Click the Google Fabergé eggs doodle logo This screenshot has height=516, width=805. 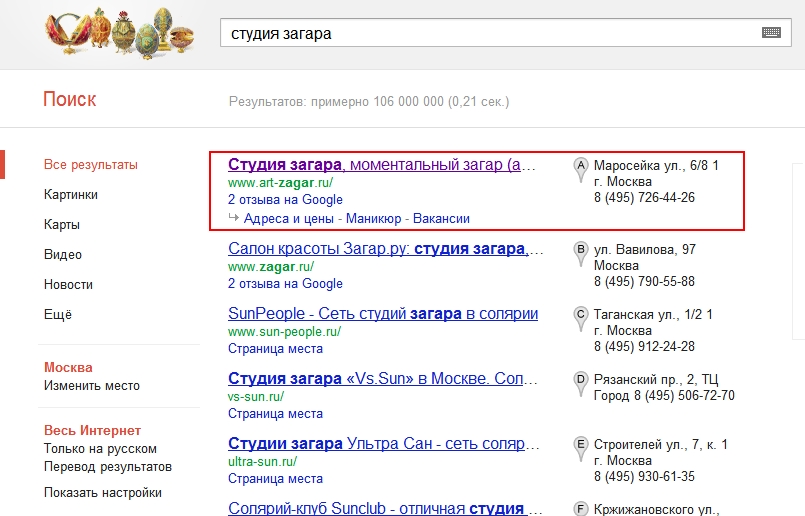[x=119, y=32]
